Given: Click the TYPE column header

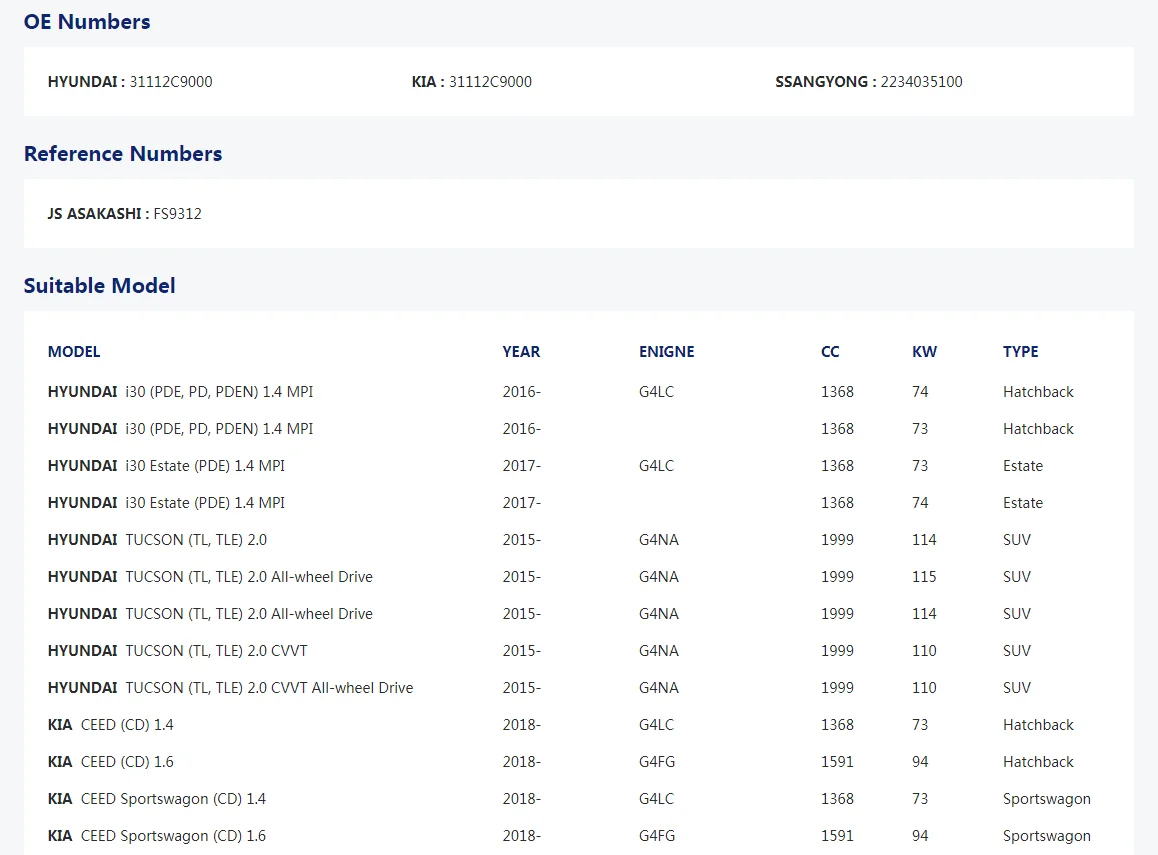Looking at the screenshot, I should (1021, 351).
